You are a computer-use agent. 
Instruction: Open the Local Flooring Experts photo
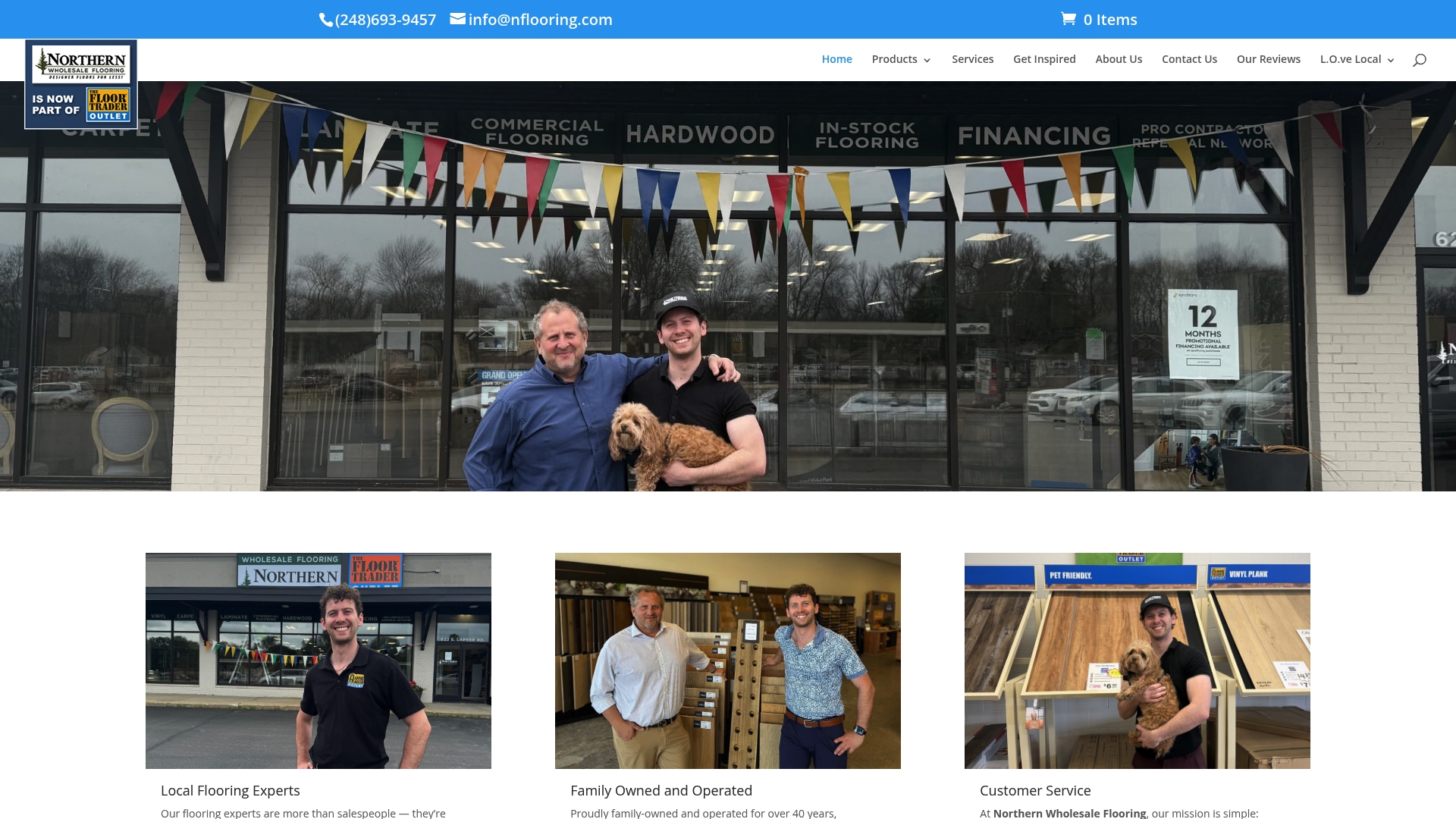pos(318,661)
